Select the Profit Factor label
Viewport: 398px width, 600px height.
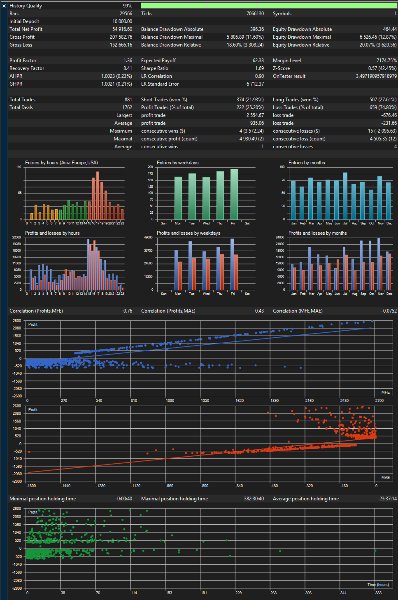[x=23, y=60]
